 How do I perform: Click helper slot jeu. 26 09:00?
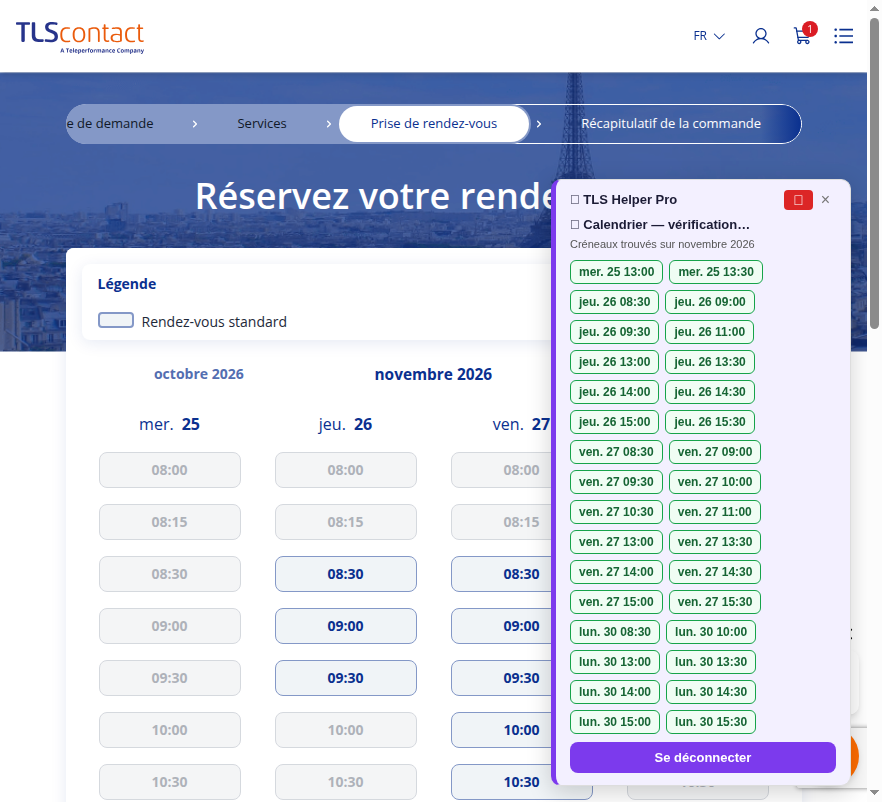pos(709,302)
